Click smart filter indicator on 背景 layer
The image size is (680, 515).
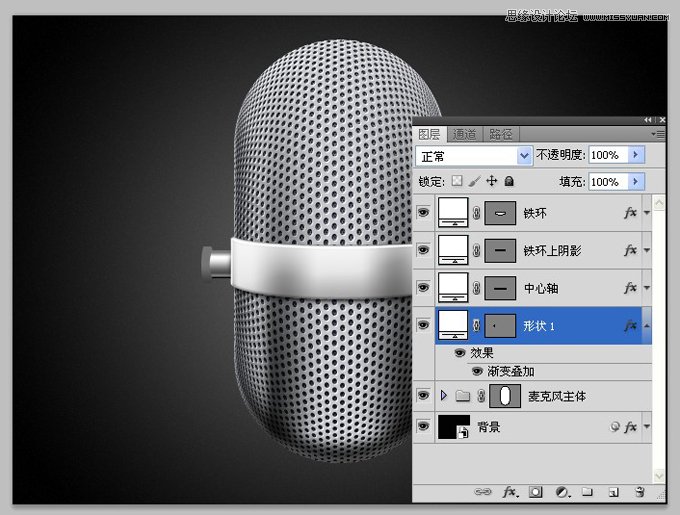pos(615,427)
